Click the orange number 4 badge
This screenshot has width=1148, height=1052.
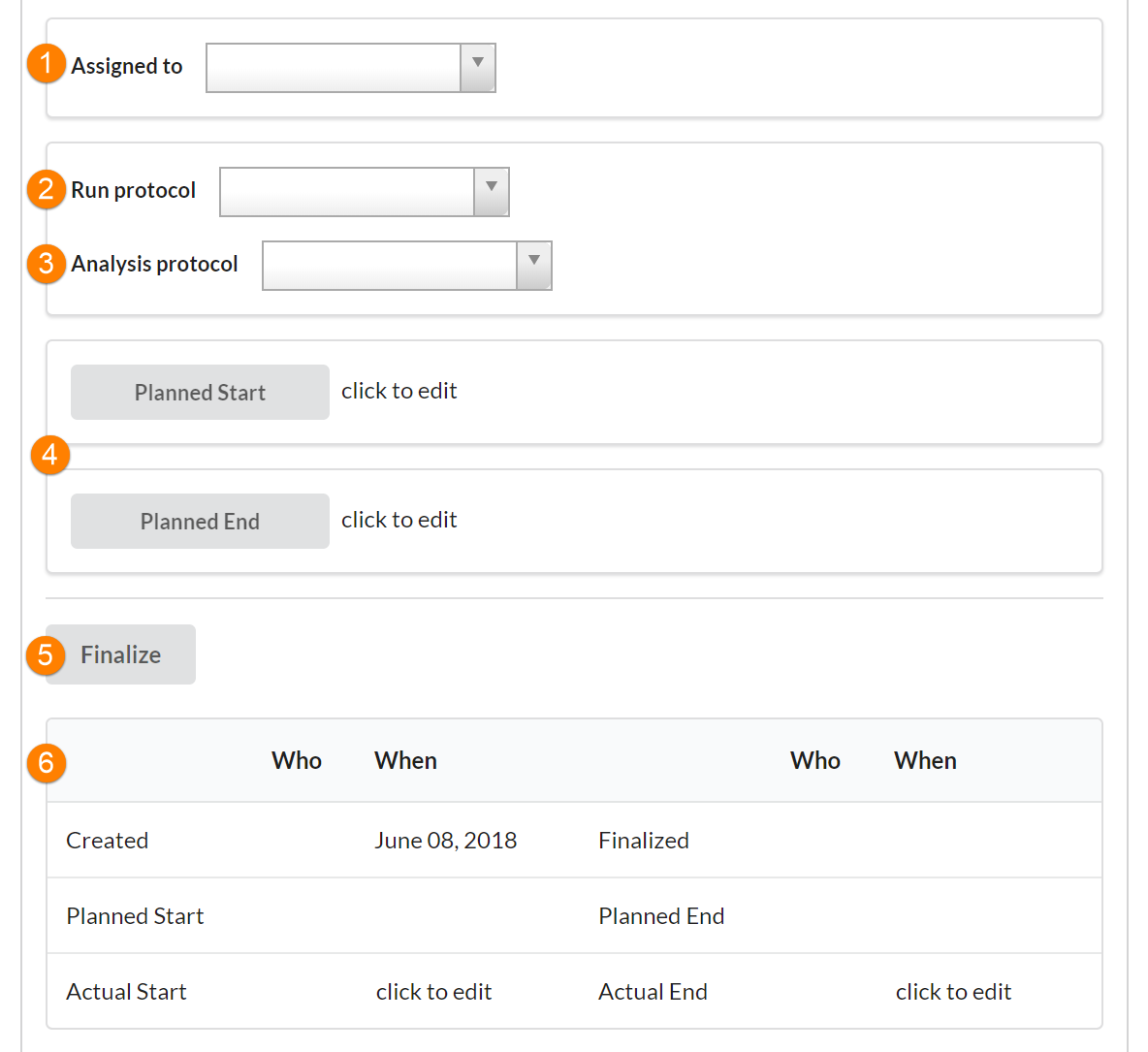49,454
